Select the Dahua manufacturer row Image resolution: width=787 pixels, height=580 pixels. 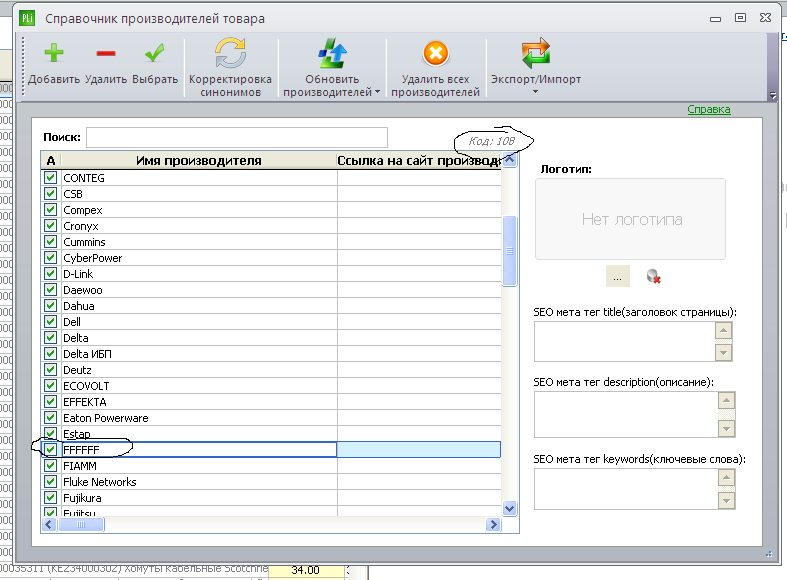coord(271,306)
